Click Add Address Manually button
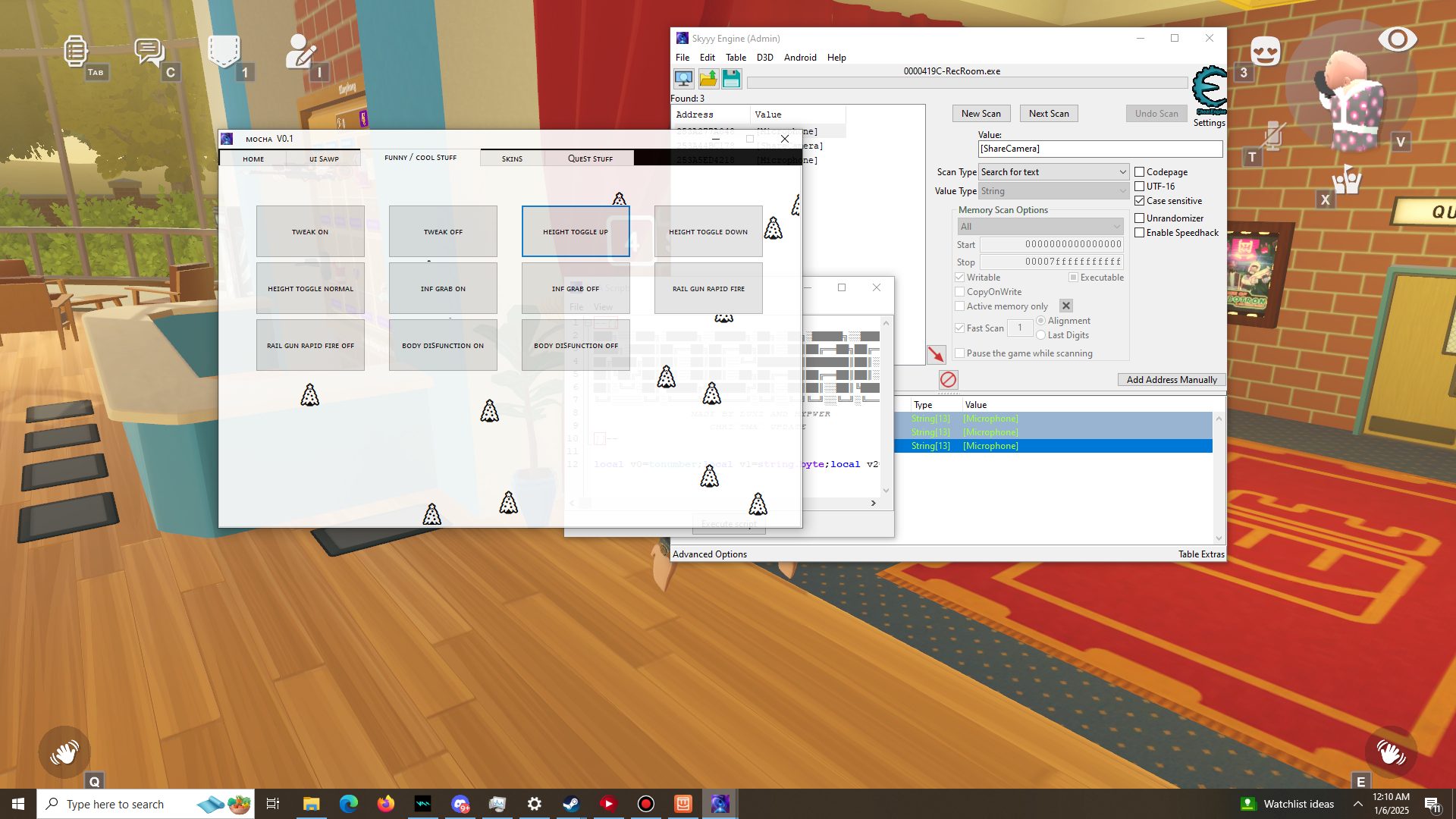This screenshot has height=819, width=1456. (x=1171, y=380)
